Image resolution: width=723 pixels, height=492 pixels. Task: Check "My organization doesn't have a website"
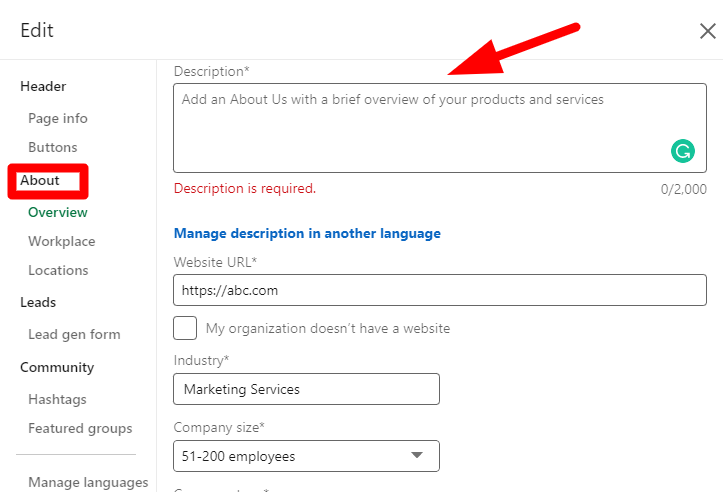pyautogui.click(x=185, y=328)
